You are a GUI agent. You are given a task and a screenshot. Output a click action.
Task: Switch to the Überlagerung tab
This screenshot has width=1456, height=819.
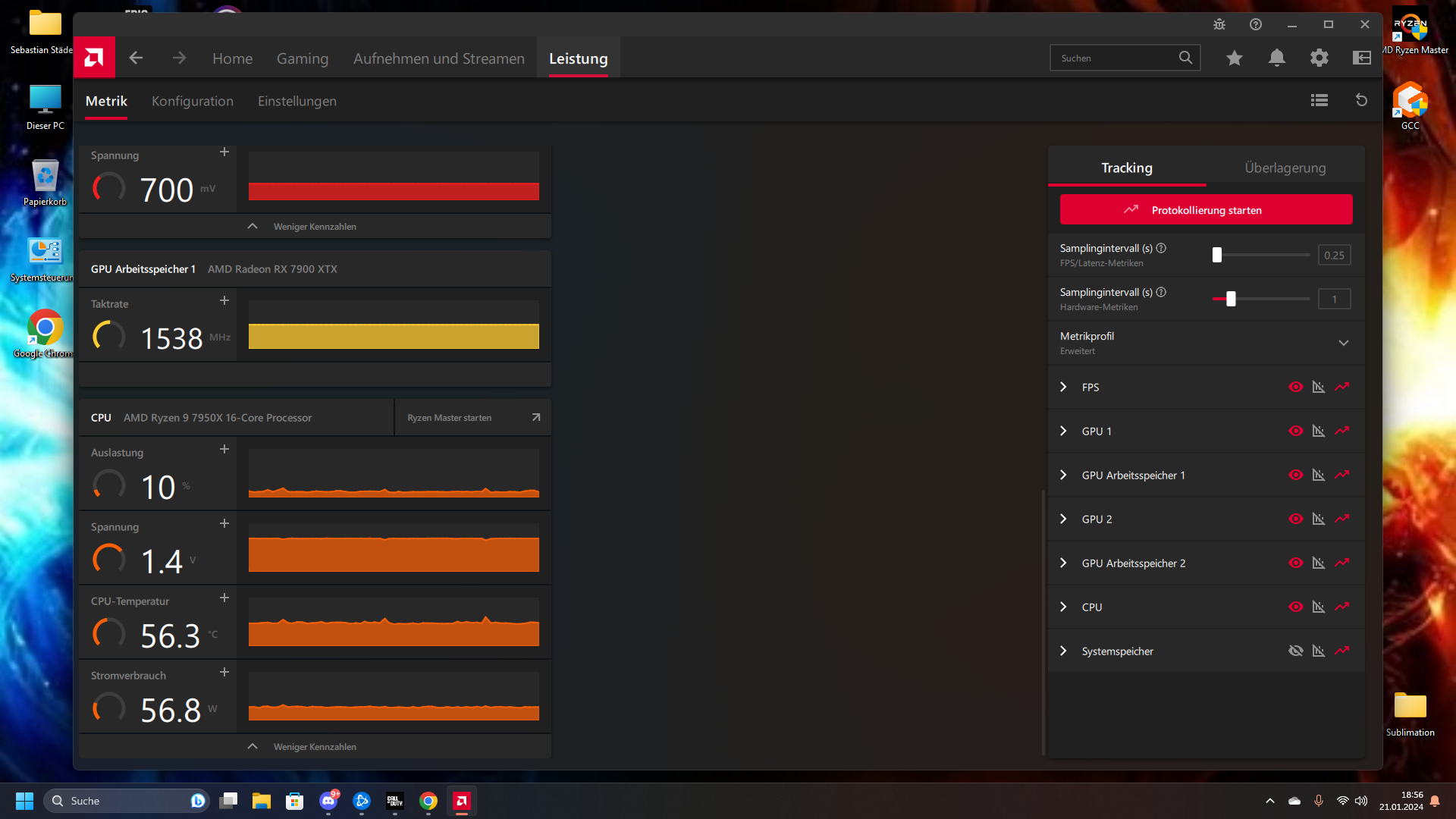point(1285,168)
